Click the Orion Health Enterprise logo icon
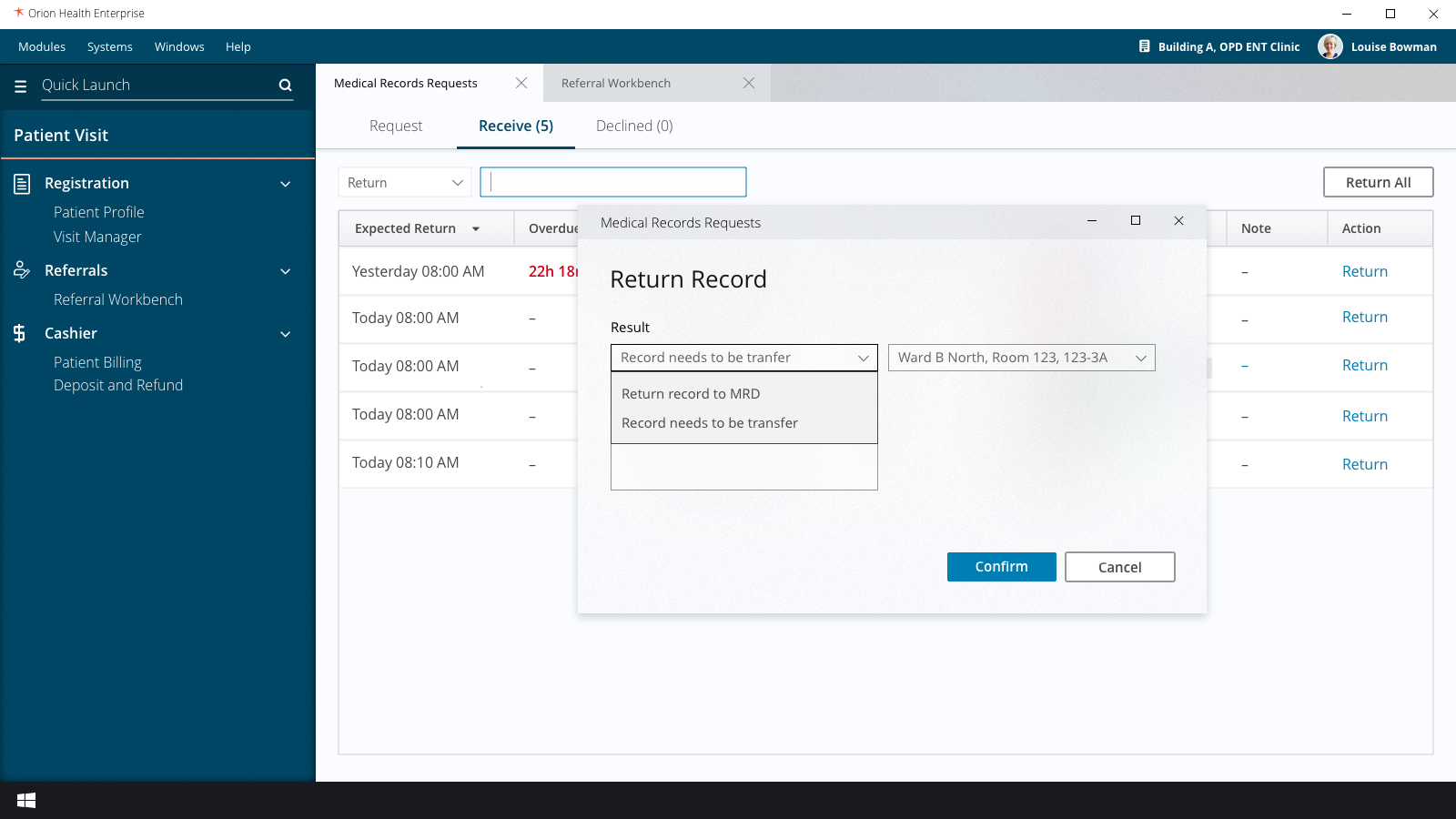Viewport: 1456px width, 819px height. [18, 13]
